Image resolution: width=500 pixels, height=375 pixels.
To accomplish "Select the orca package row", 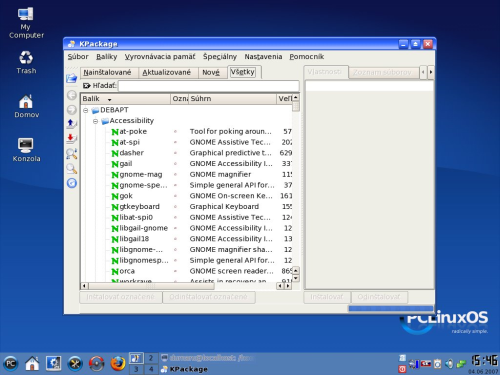I will 186,271.
